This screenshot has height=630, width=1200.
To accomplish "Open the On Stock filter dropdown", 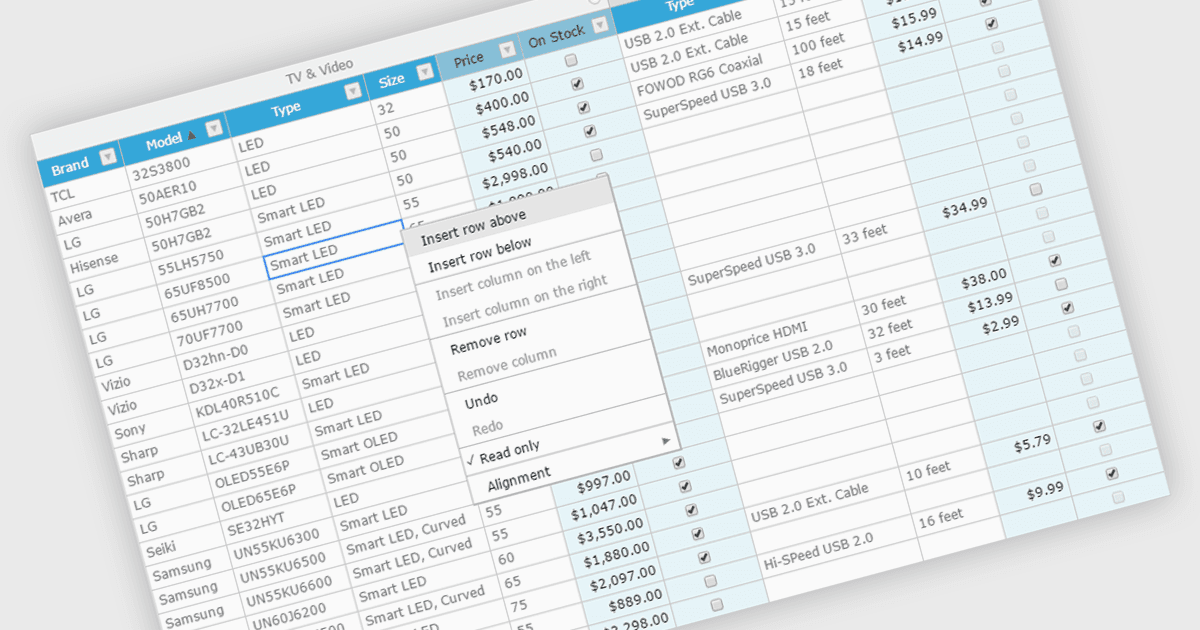I will 600,27.
